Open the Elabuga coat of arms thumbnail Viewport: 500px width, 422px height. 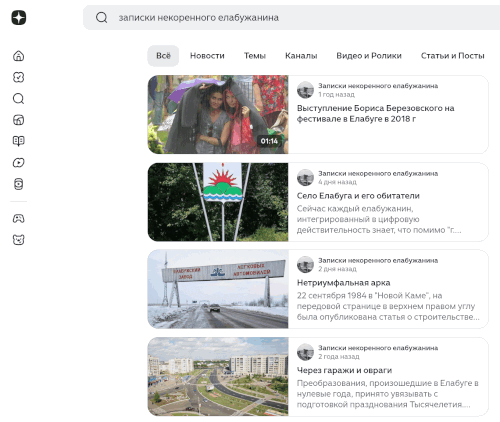click(218, 202)
